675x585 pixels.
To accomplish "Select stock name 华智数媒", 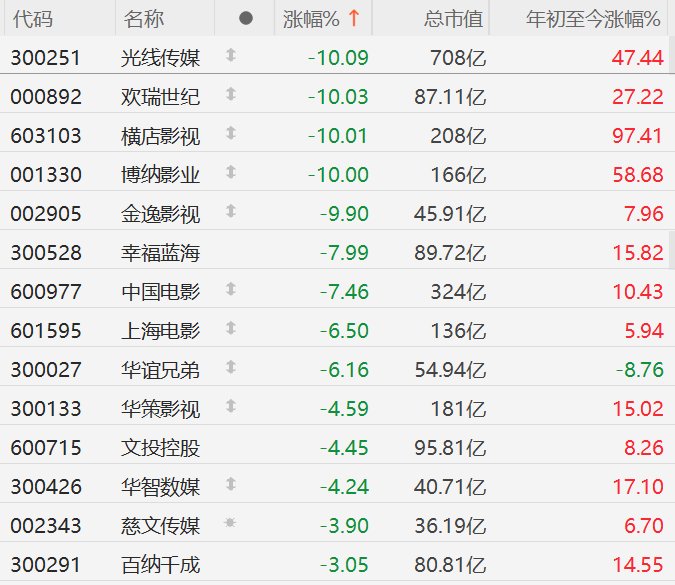I will pyautogui.click(x=160, y=487).
